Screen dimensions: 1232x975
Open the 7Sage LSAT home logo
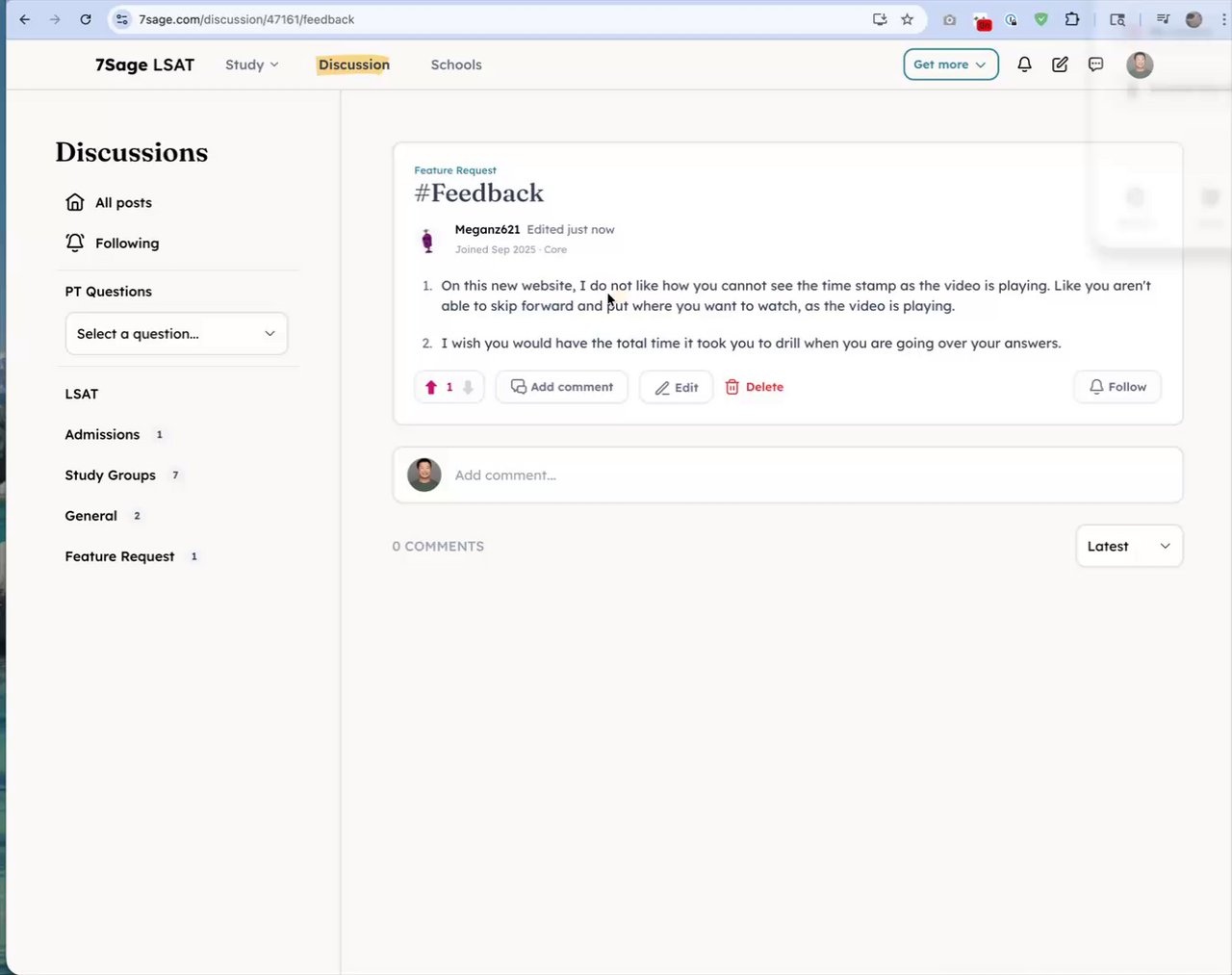(x=144, y=64)
